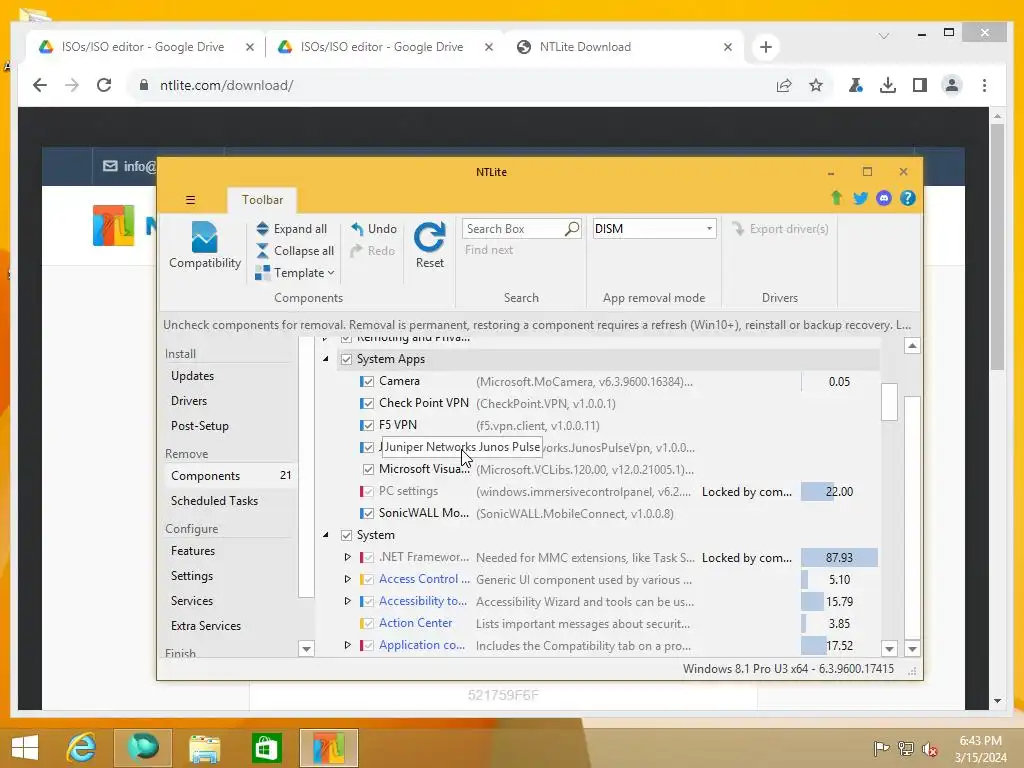Expand the .NET Framework node

point(347,557)
